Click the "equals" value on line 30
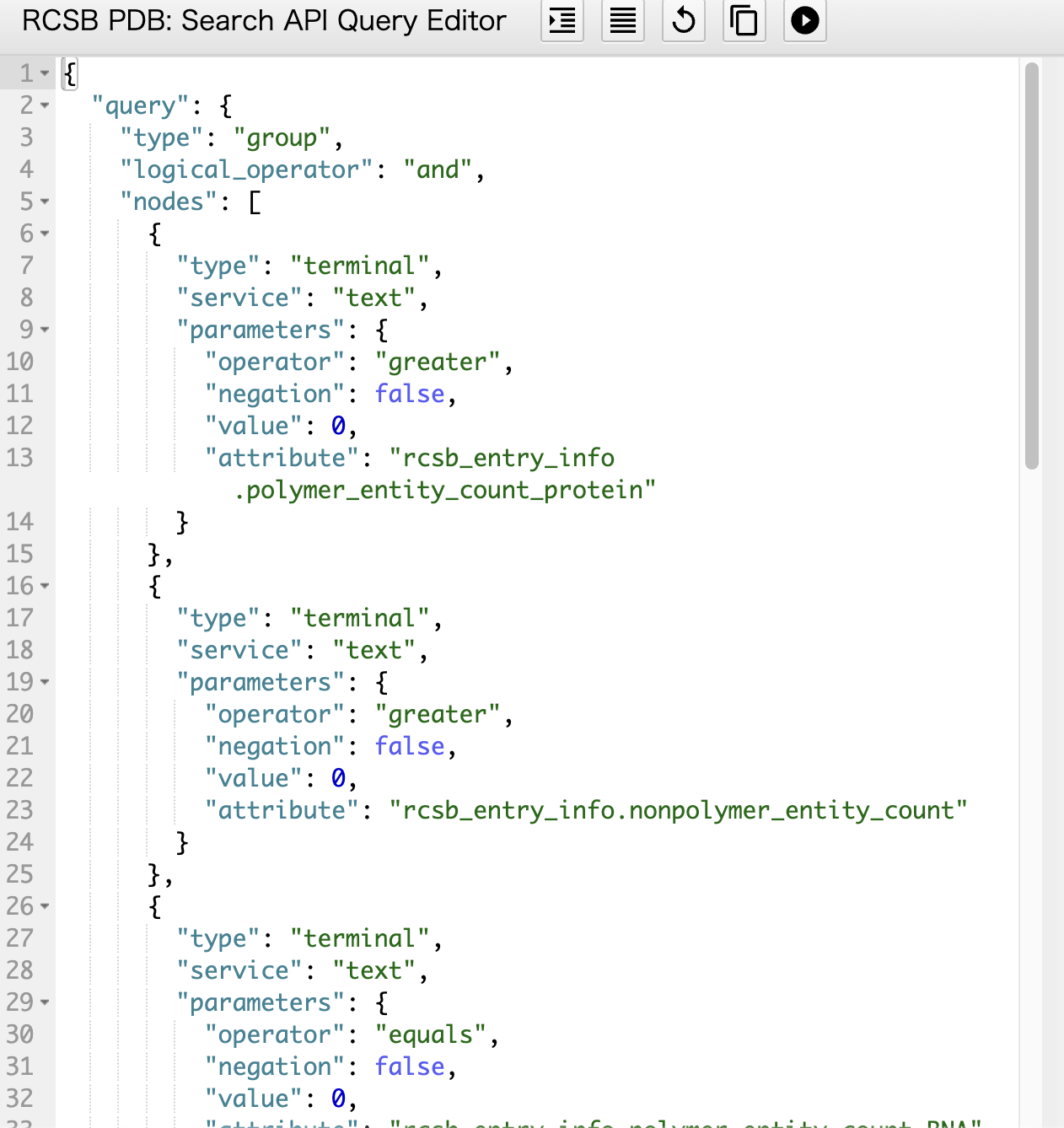The width and height of the screenshot is (1064, 1128). [x=431, y=1034]
